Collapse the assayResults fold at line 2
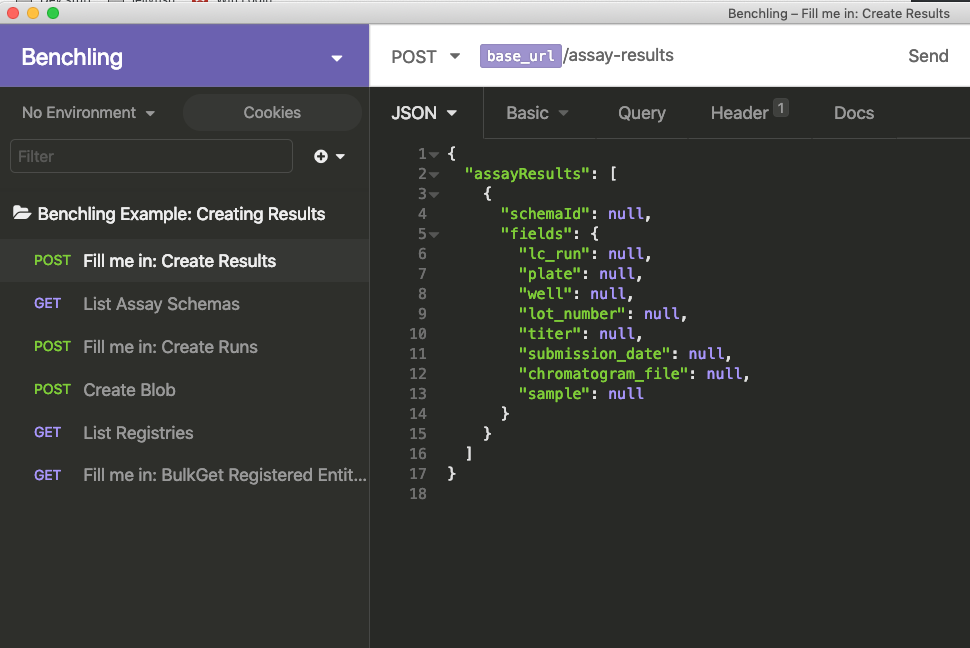 coord(434,175)
